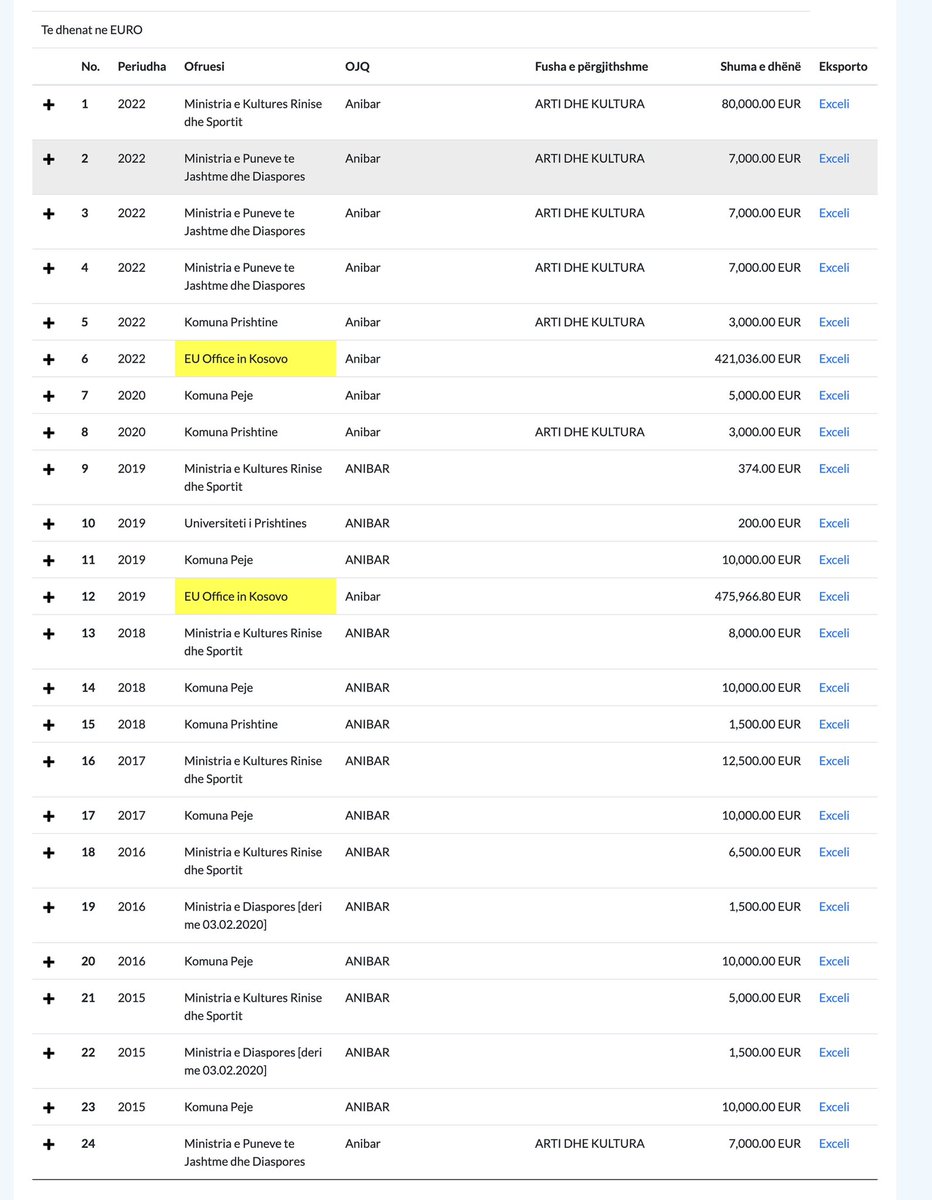
Task: Click the 12,500.00 EUR amount
Action: click(761, 761)
